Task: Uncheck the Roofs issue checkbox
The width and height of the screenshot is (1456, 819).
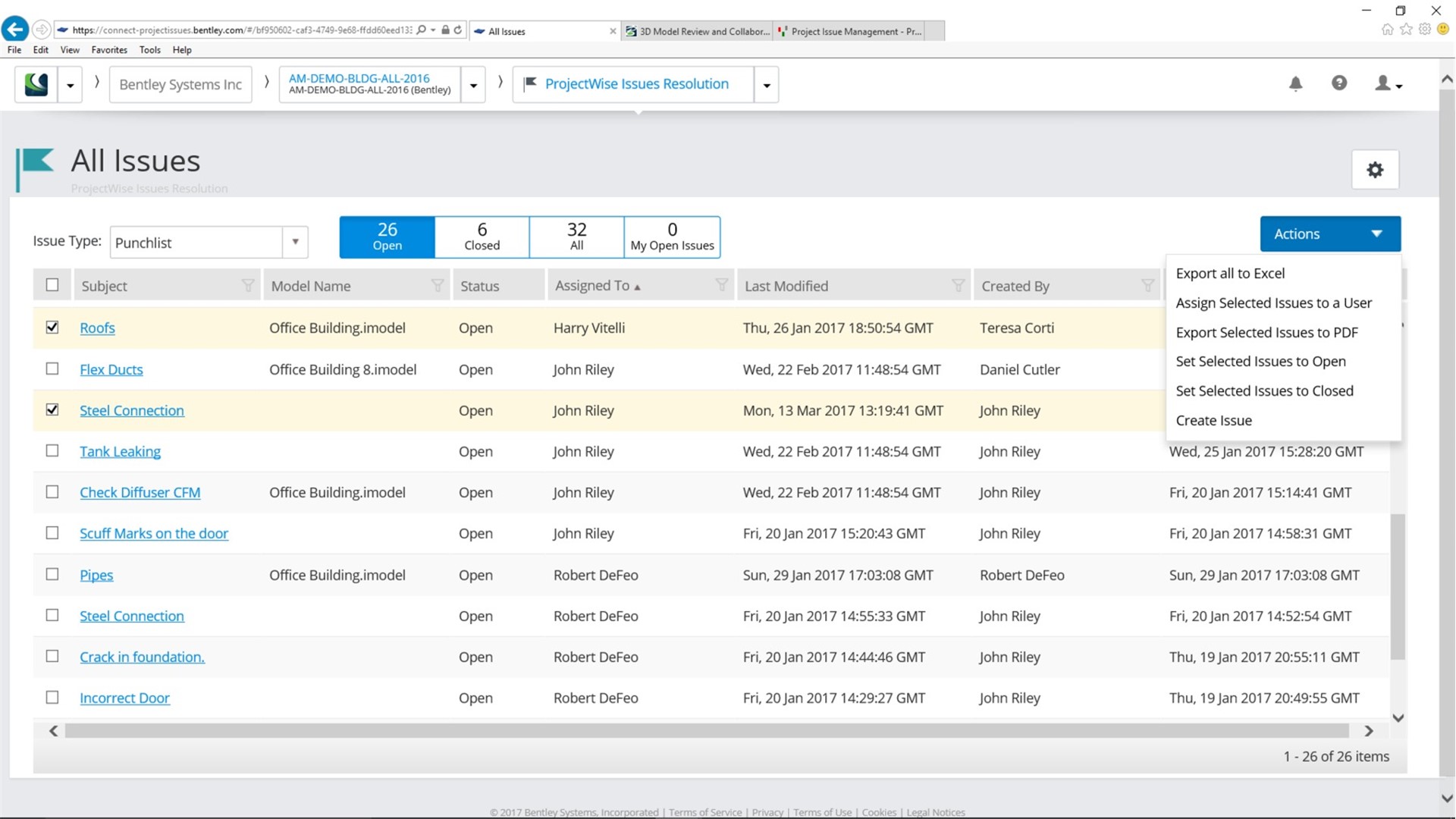Action: (x=52, y=328)
